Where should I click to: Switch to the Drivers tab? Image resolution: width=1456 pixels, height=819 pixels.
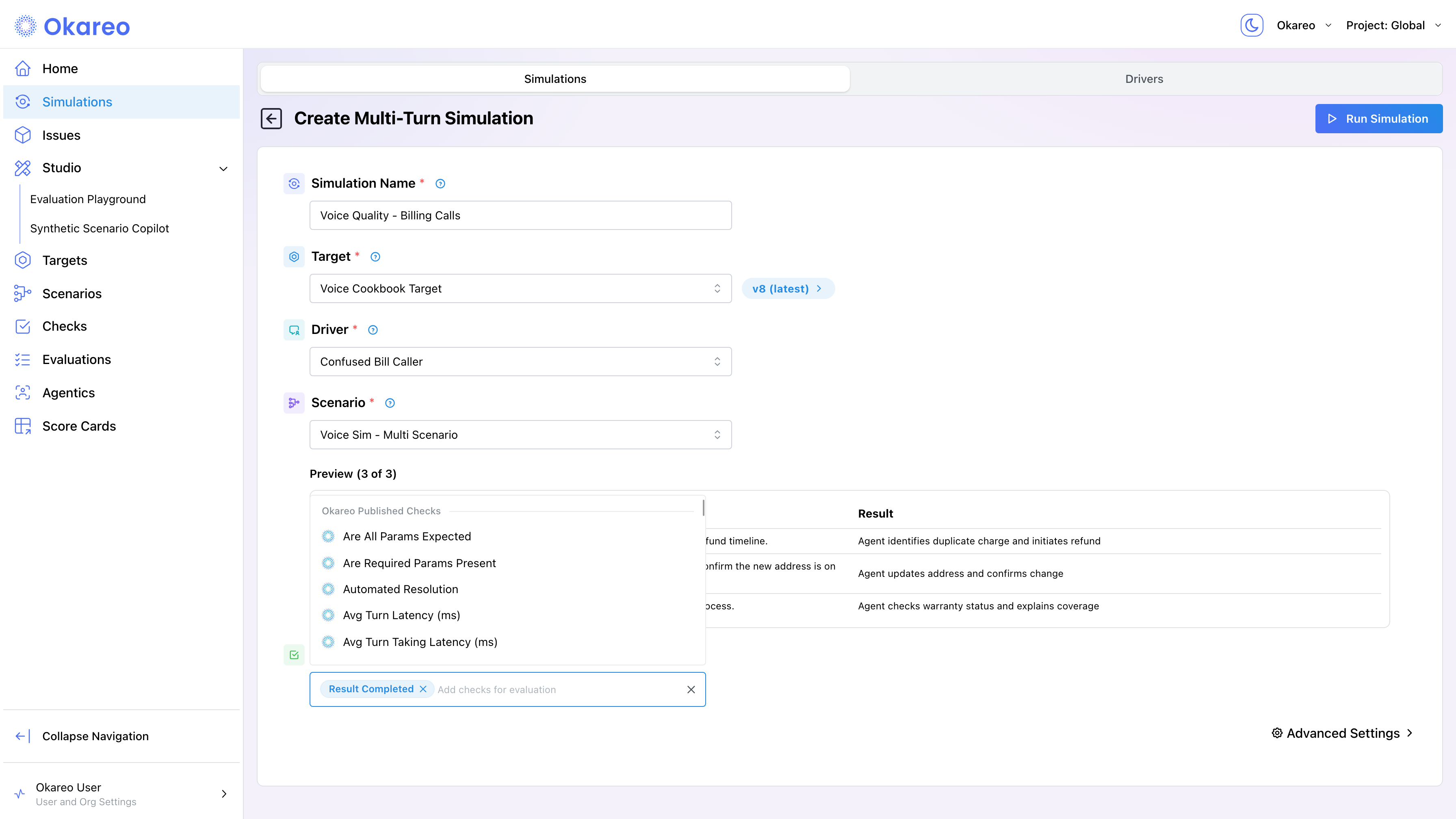[x=1144, y=78]
